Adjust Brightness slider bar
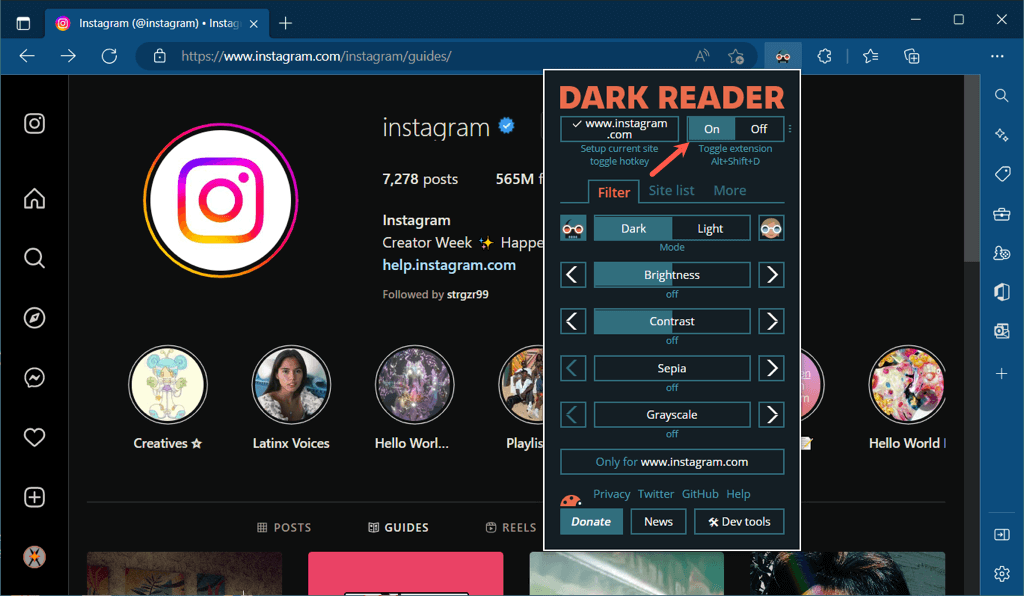This screenshot has width=1024, height=596. 672,275
